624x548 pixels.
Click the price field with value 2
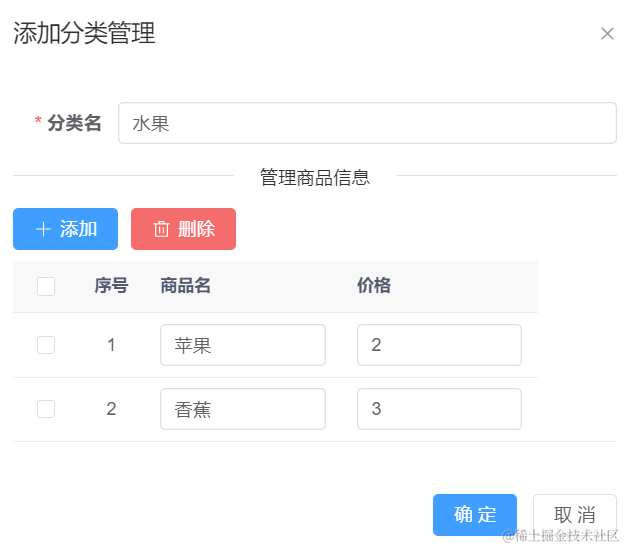(439, 345)
